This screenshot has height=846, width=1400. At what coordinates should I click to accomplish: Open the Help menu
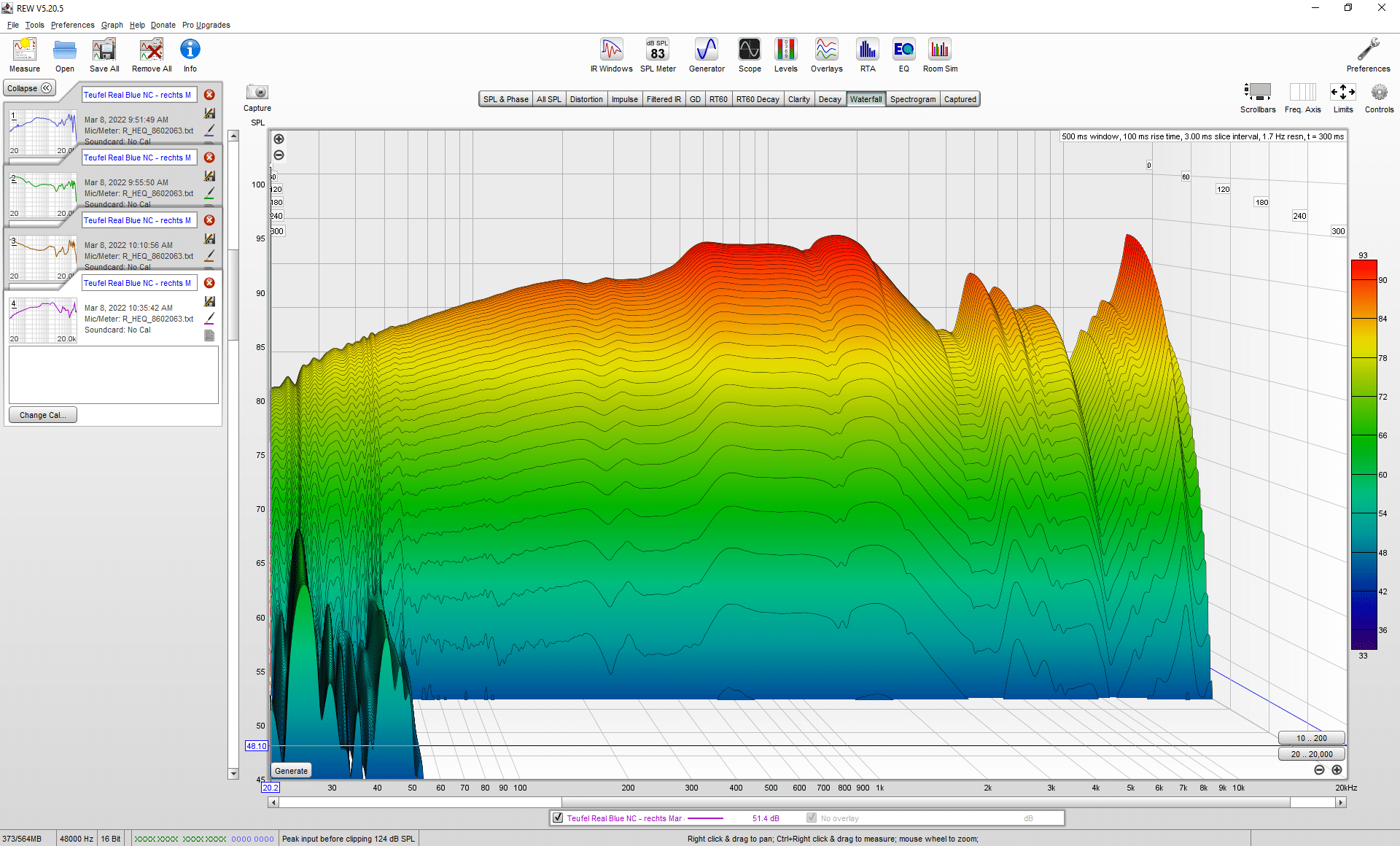click(x=137, y=25)
